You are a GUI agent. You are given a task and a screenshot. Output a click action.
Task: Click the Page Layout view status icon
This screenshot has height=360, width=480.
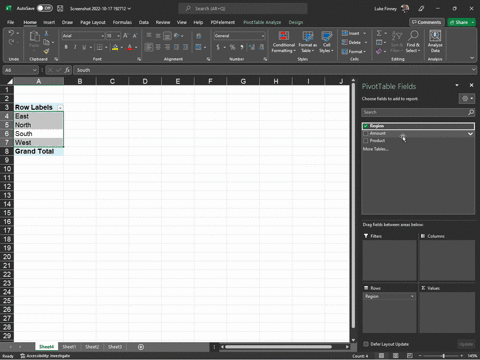click(396, 356)
